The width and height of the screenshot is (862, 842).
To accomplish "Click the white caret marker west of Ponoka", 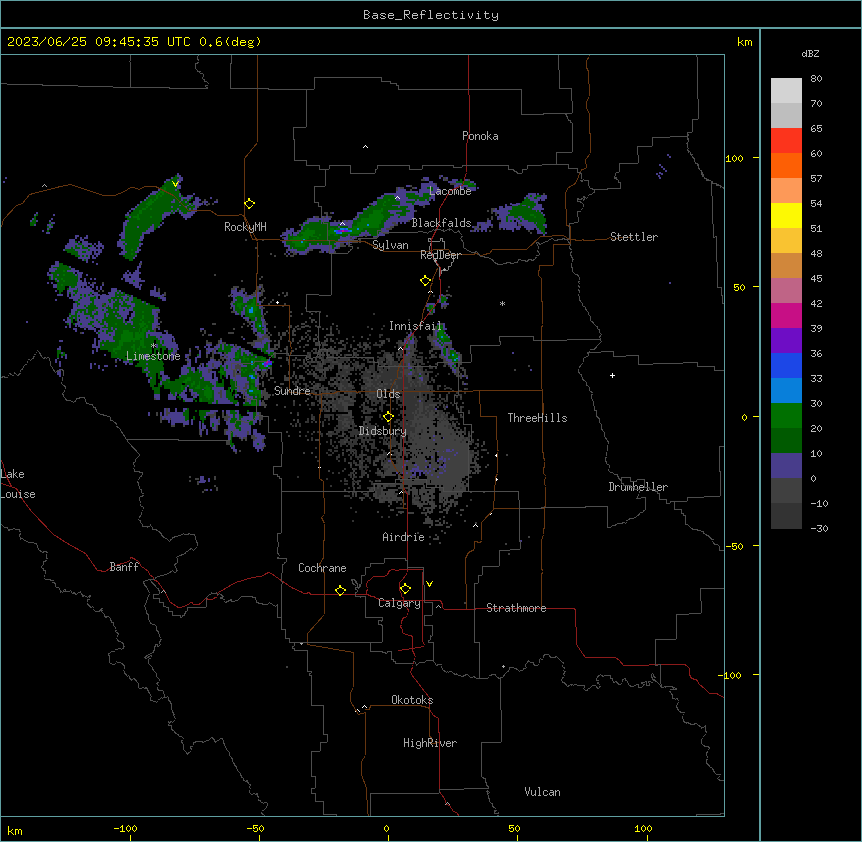I will pos(366,147).
